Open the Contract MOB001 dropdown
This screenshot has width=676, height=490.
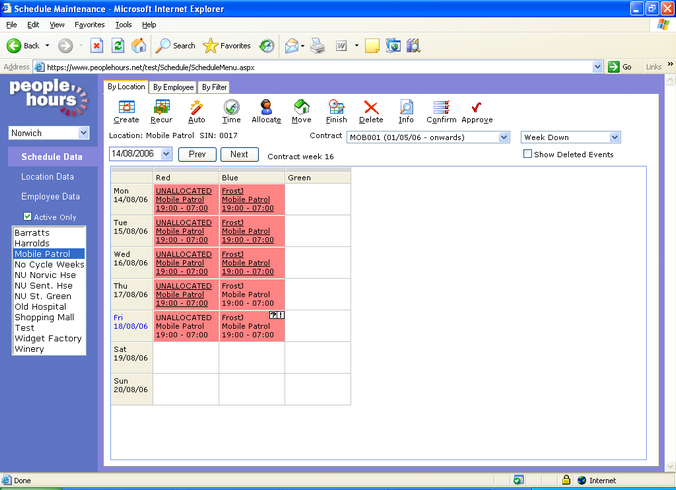[503, 136]
